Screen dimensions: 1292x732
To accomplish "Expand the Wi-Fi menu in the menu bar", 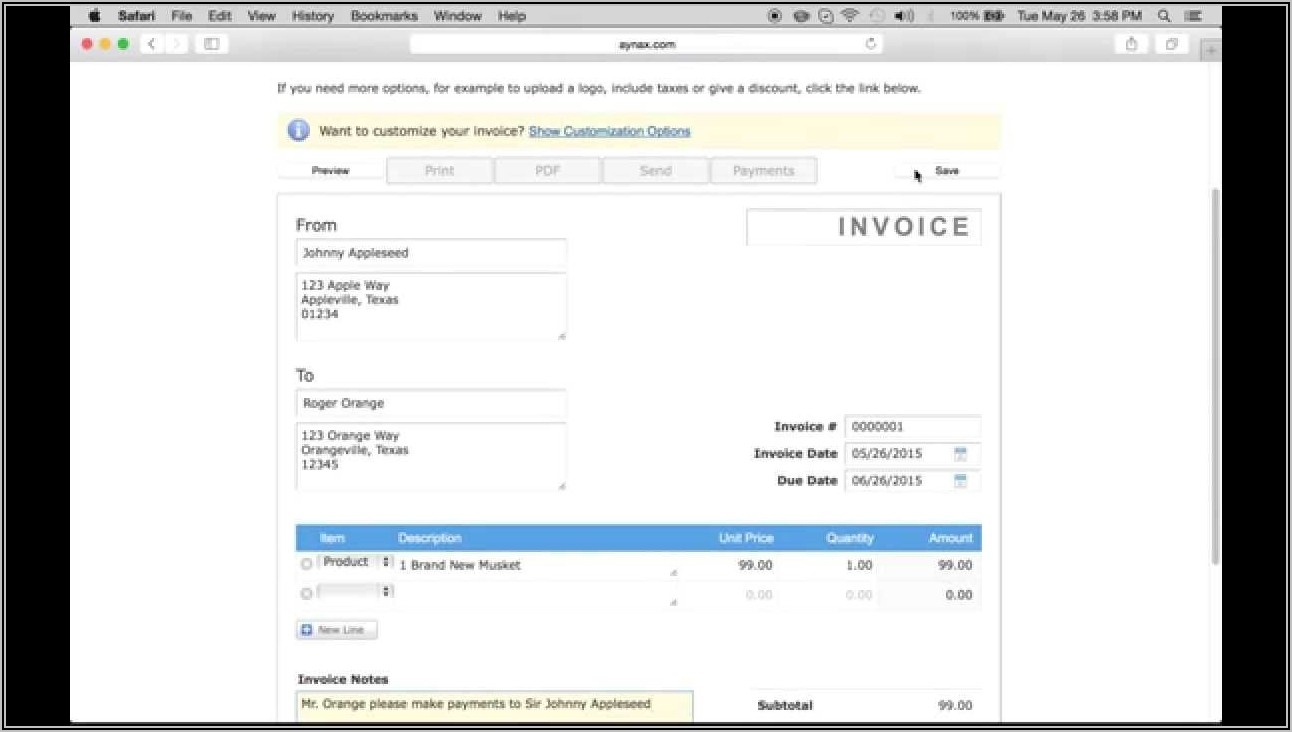I will 851,16.
